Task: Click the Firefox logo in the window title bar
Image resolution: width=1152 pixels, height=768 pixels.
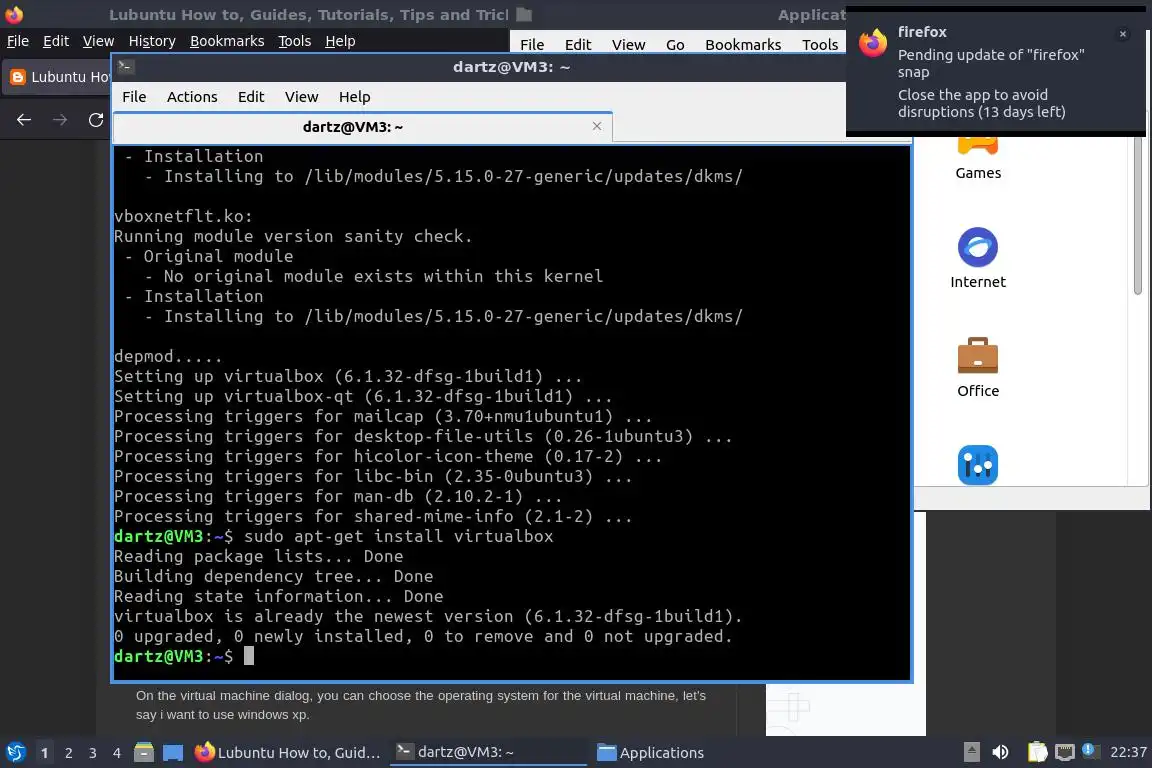Action: pos(13,14)
